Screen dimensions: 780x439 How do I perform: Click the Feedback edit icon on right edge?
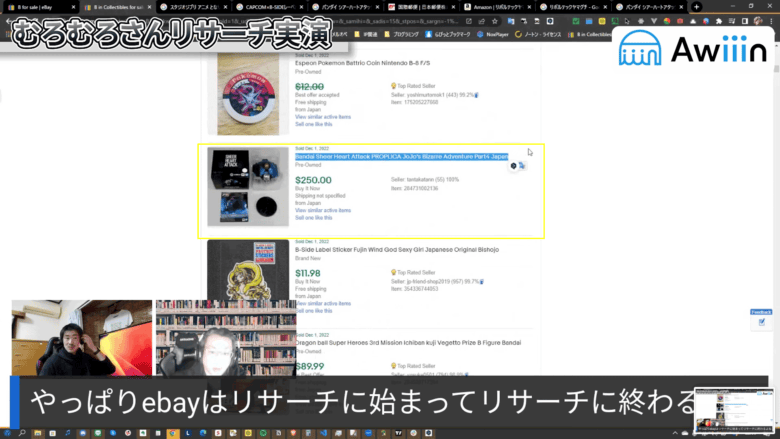(761, 322)
